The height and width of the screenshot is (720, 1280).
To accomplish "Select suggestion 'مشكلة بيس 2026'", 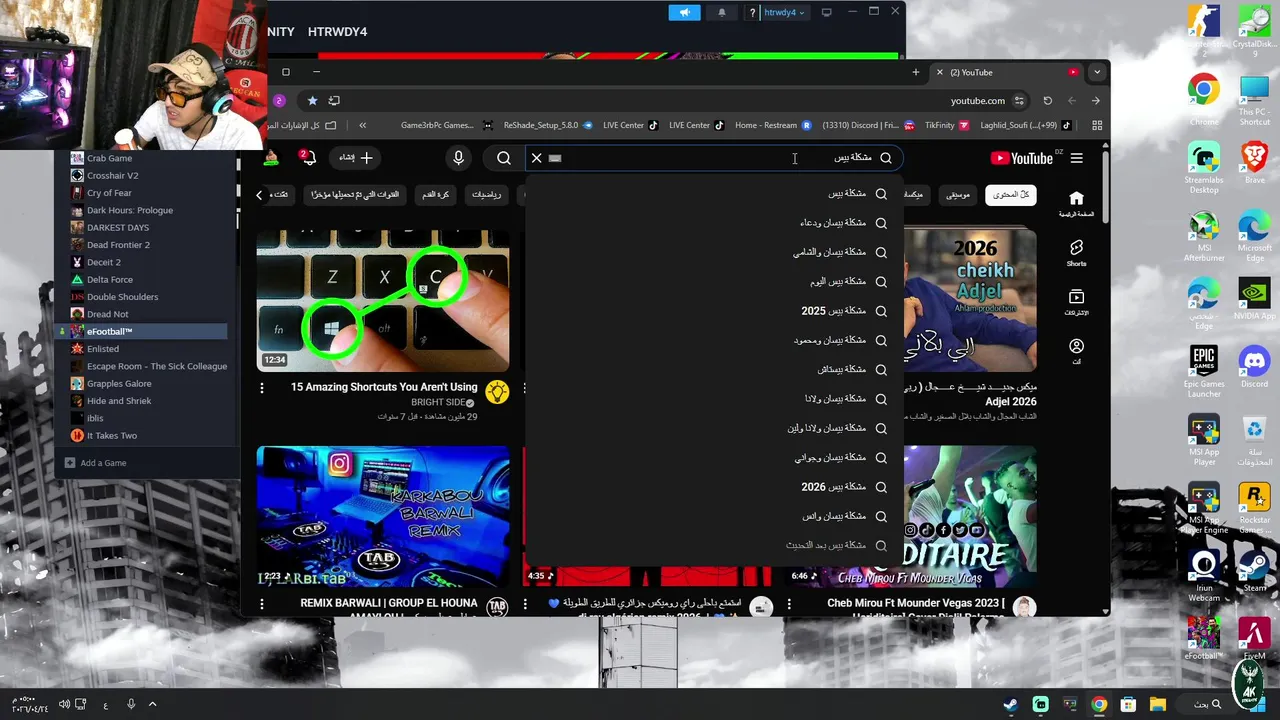I will (714, 487).
